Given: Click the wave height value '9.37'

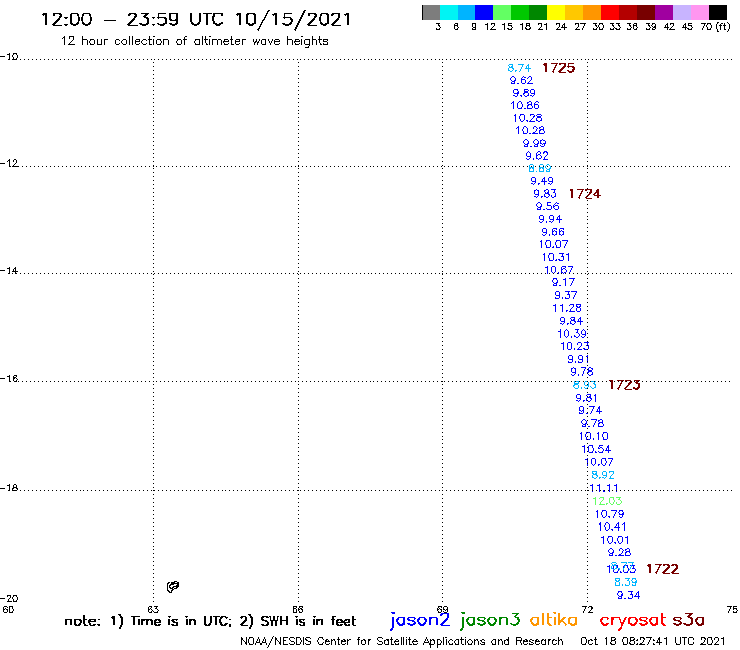Looking at the screenshot, I should pyautogui.click(x=565, y=295).
